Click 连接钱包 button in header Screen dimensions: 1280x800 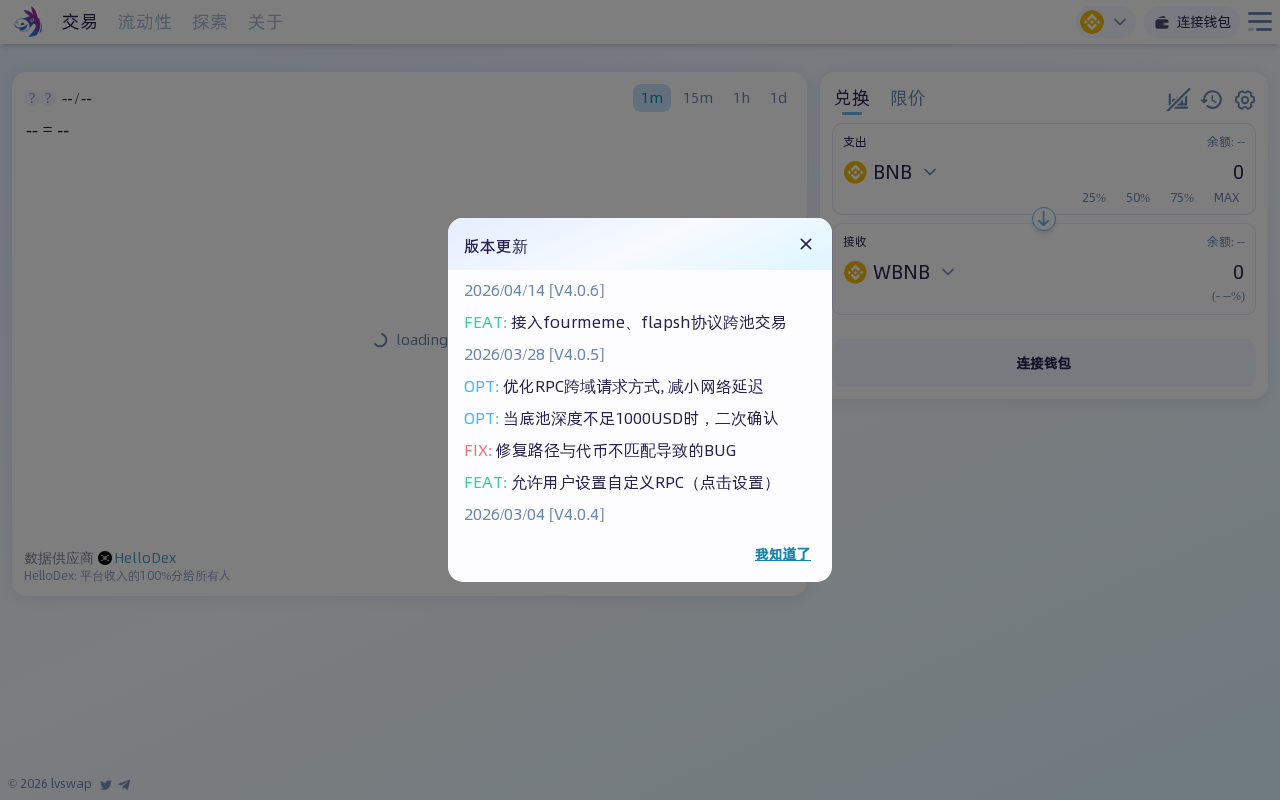[x=1192, y=22]
